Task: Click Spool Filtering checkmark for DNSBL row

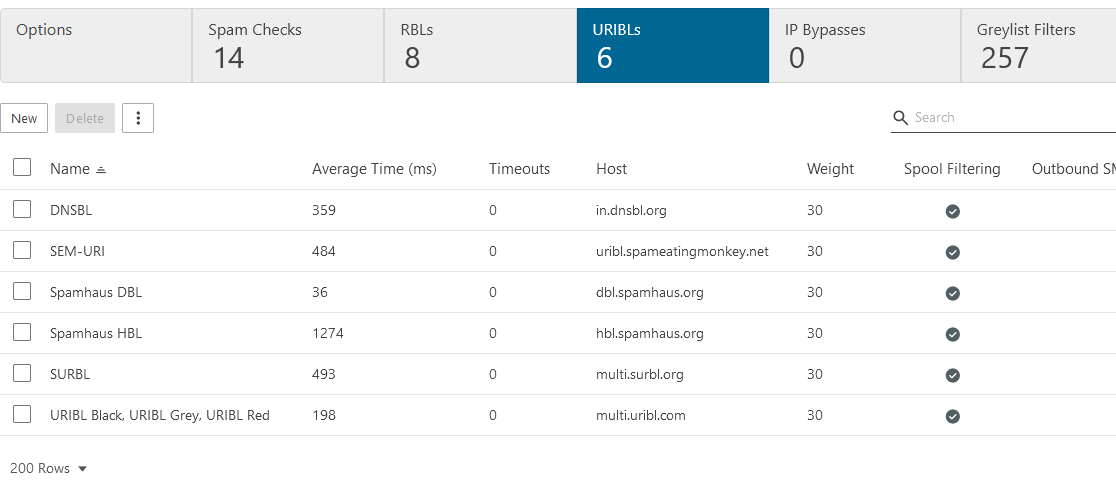Action: (x=953, y=211)
